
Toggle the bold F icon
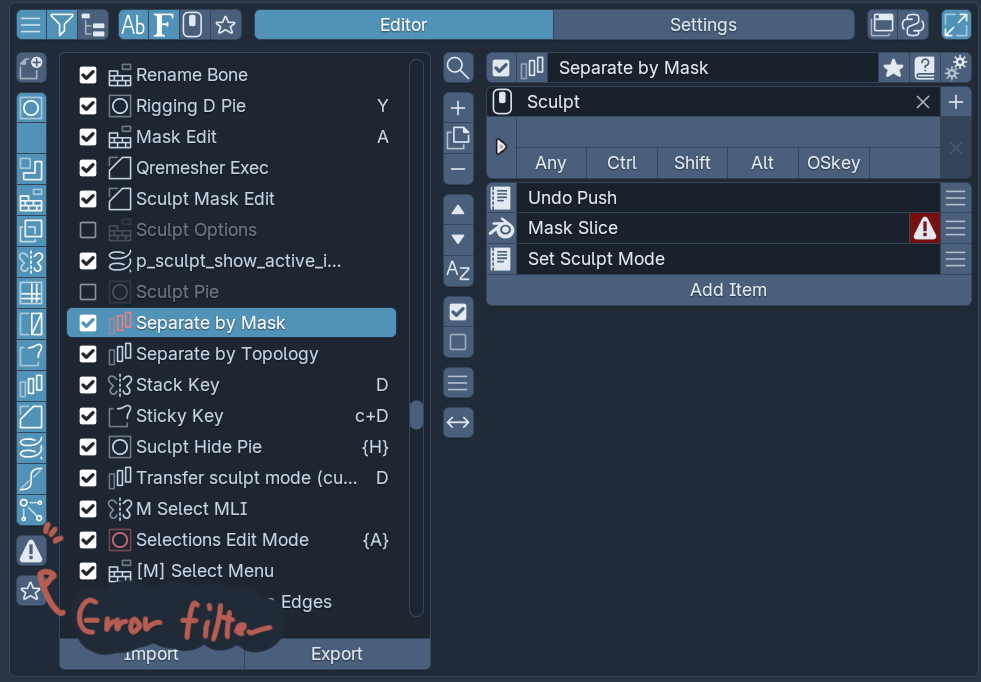[x=163, y=25]
